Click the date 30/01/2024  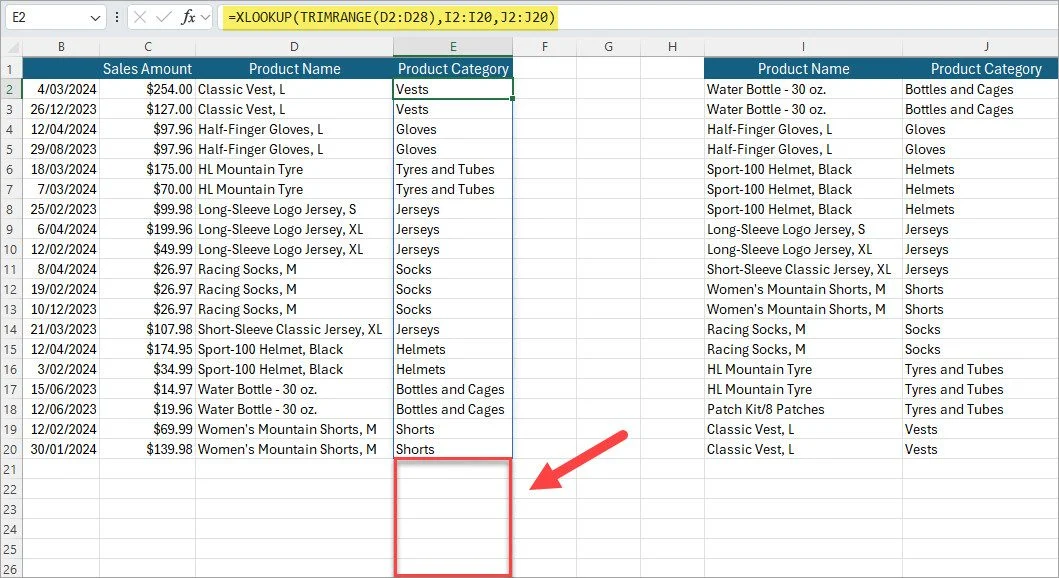tap(61, 449)
